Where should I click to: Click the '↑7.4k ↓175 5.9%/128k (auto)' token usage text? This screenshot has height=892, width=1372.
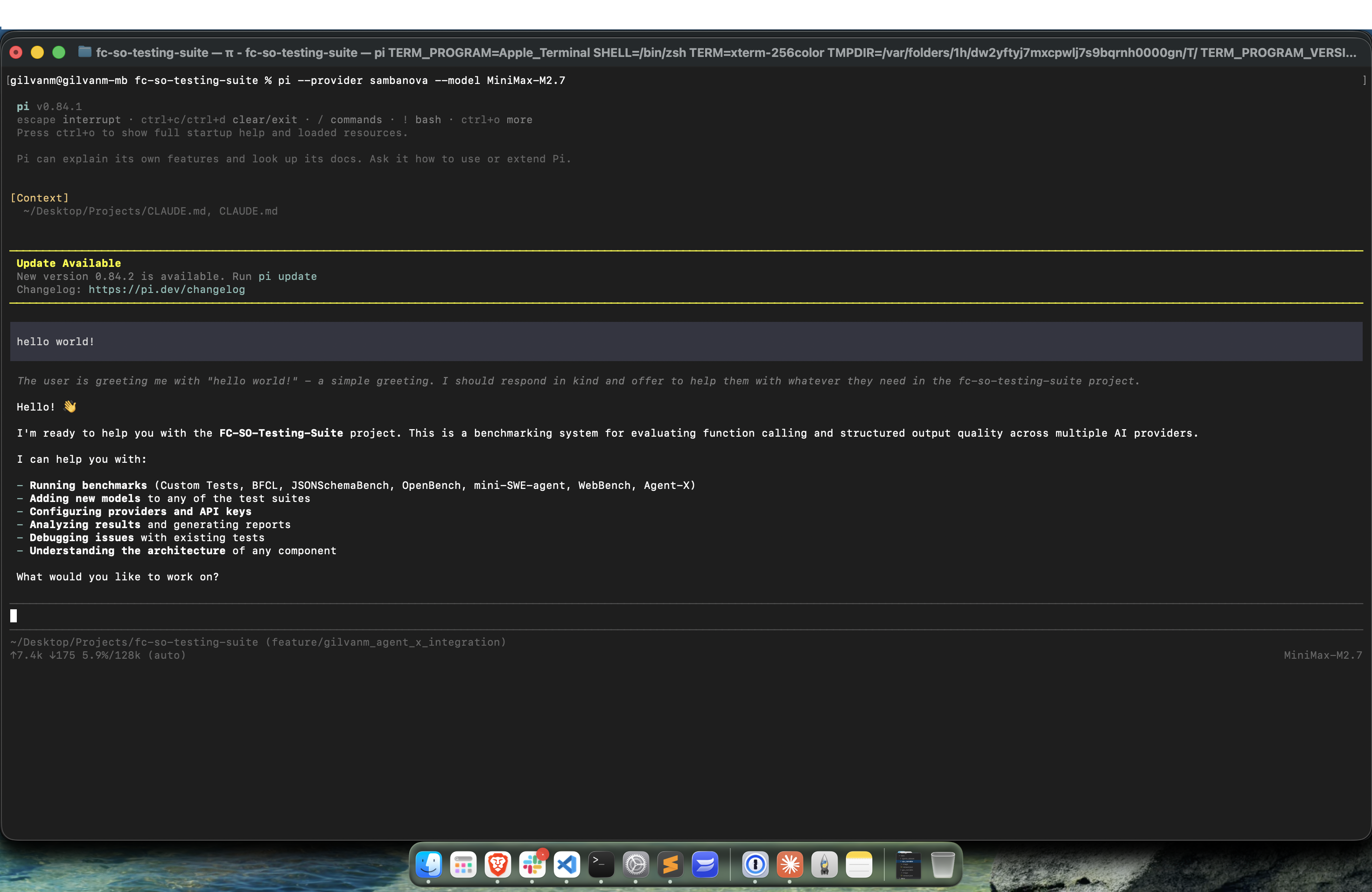tap(98, 655)
